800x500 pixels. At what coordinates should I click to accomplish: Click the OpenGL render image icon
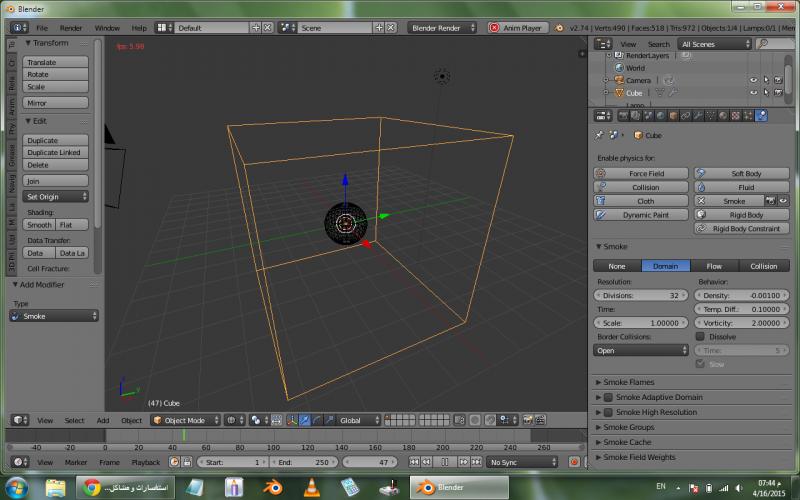tap(528, 420)
